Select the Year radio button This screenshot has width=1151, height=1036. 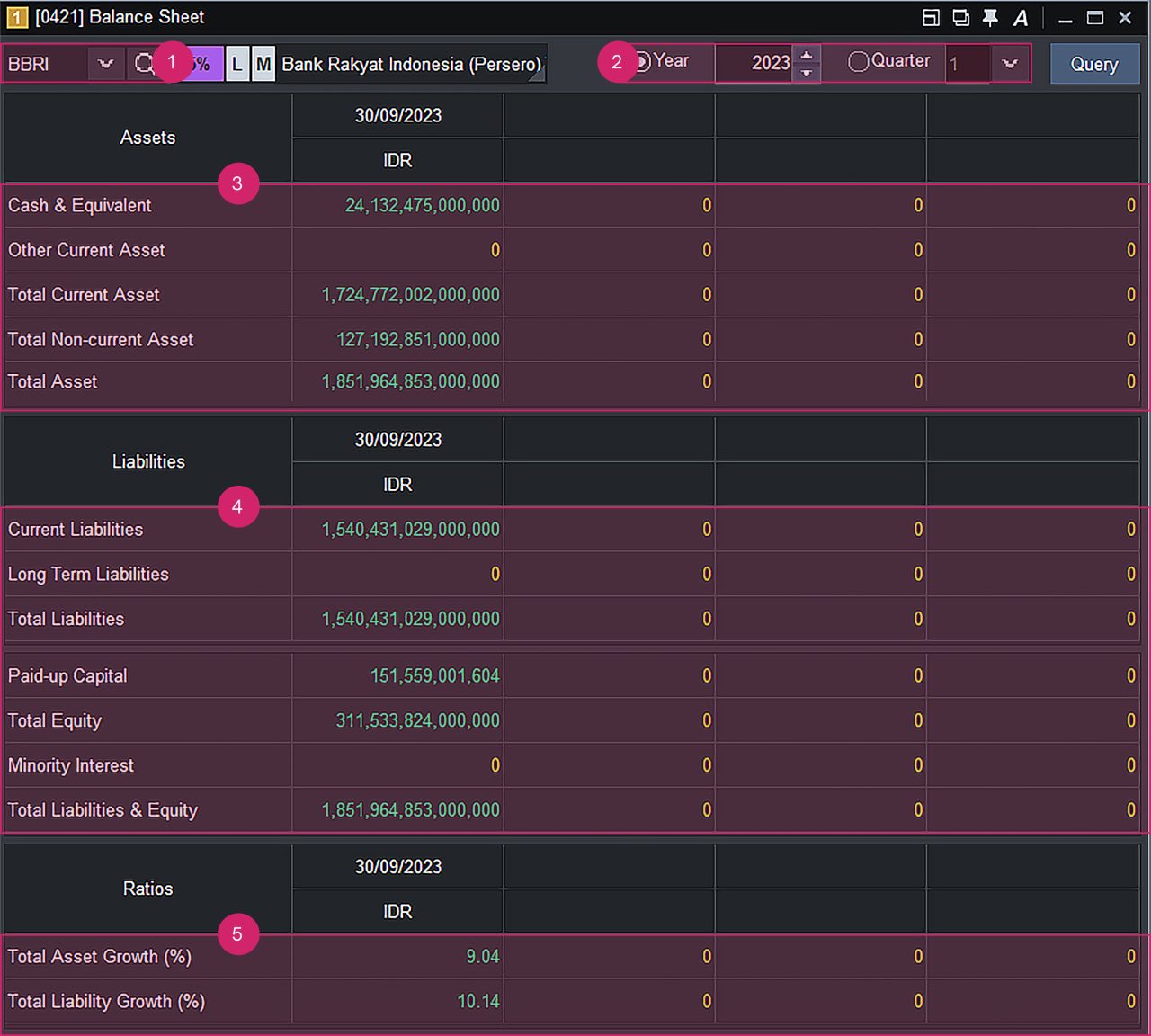coord(642,62)
